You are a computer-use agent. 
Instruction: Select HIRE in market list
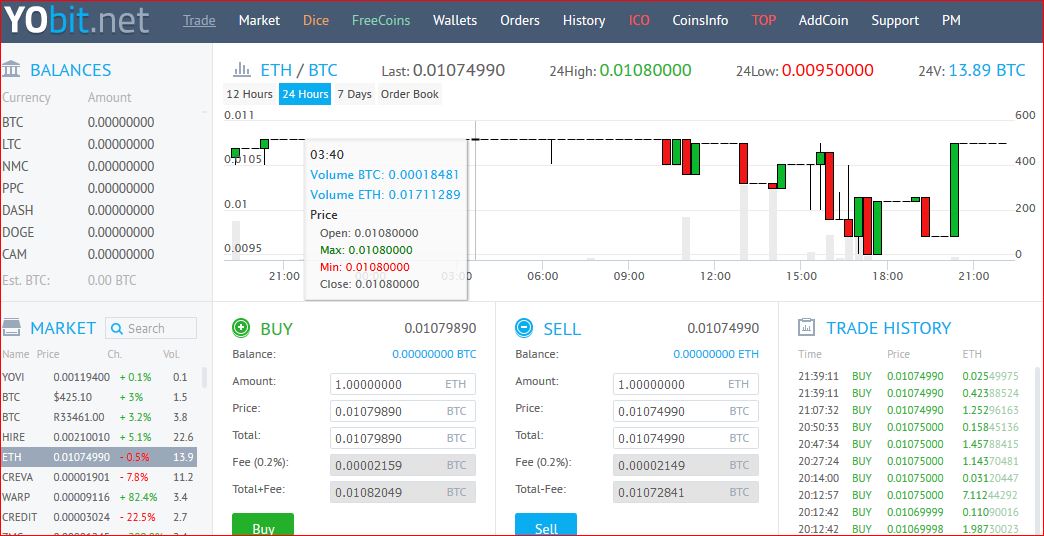99,437
